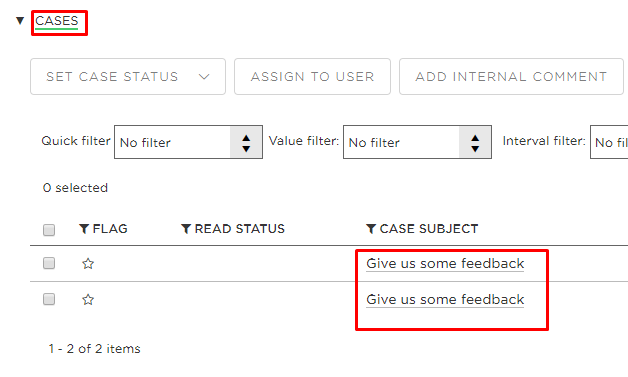Open the first Give us some feedback case
The width and height of the screenshot is (628, 377).
(445, 264)
